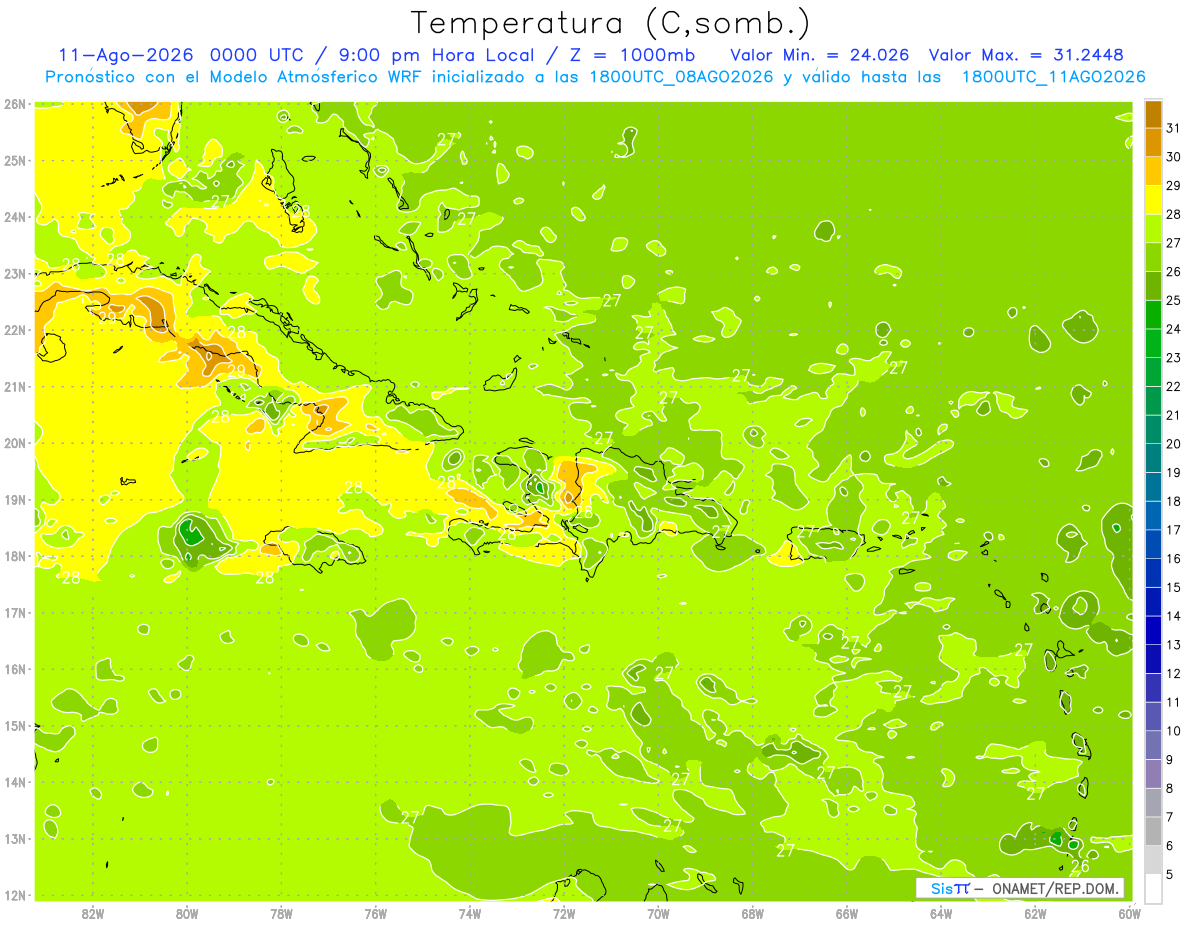Click longitude axis label 72W
The image size is (1200, 927).
[x=564, y=913]
